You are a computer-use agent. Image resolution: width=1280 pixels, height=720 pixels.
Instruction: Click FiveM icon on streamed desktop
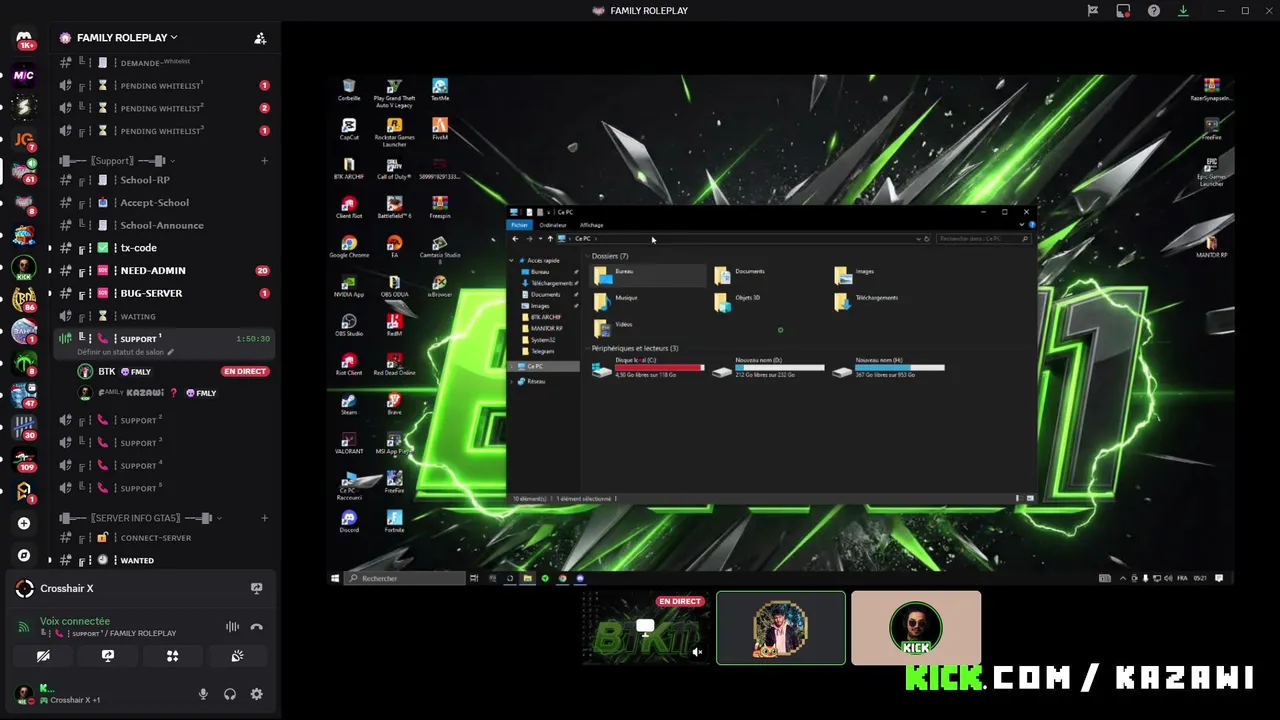pyautogui.click(x=440, y=129)
